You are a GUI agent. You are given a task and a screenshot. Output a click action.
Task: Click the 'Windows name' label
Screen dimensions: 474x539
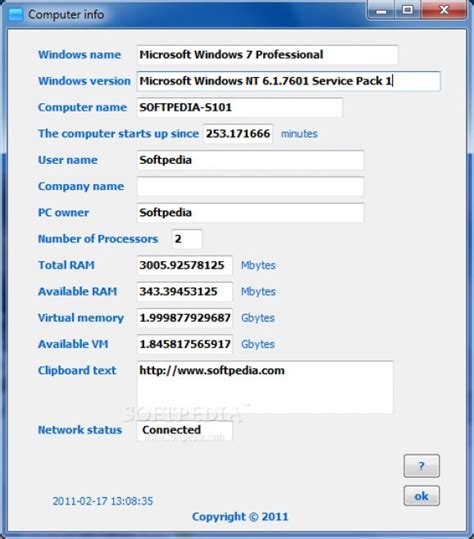coord(79,55)
